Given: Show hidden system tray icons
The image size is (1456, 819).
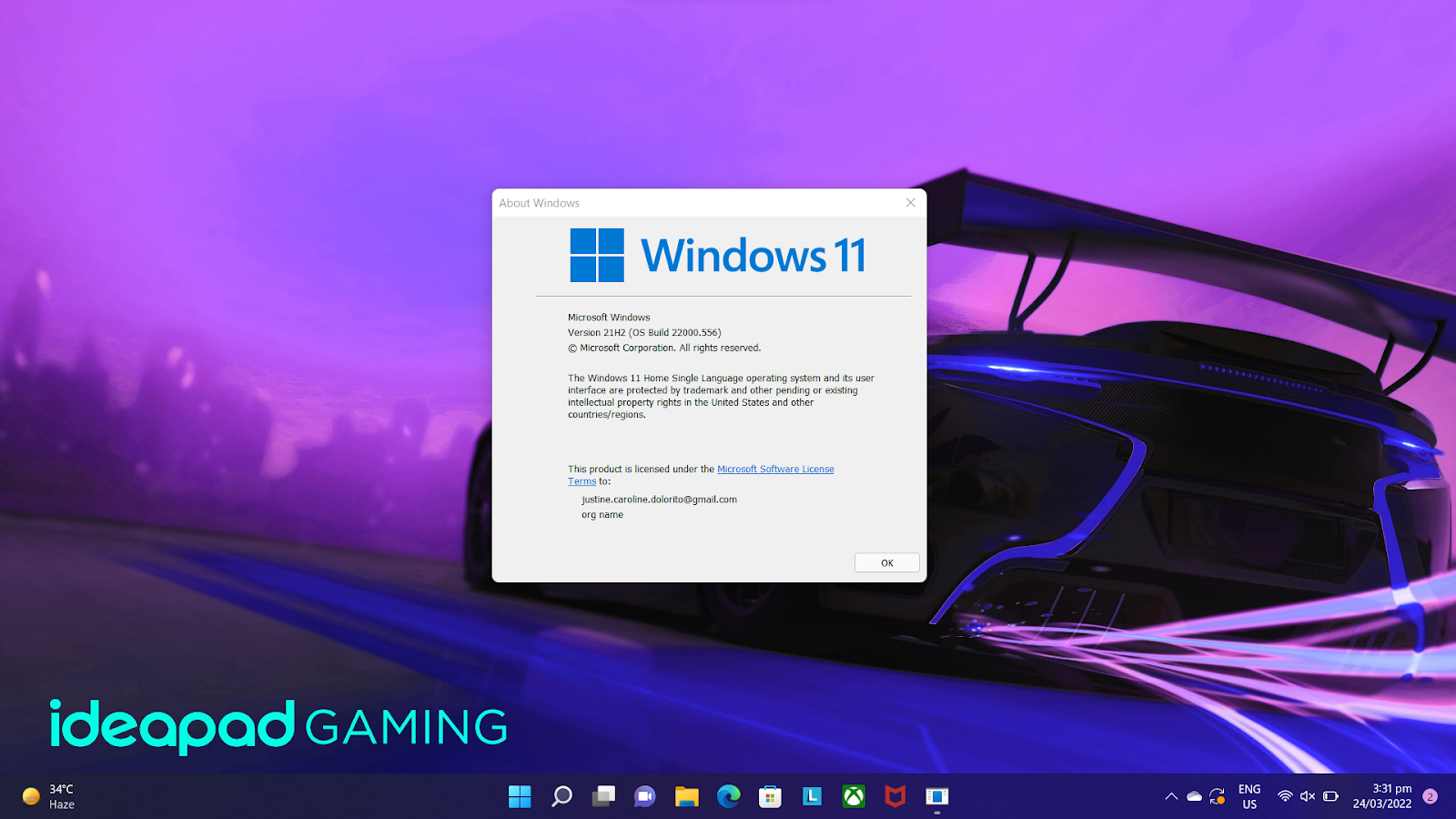Looking at the screenshot, I should click(x=1171, y=796).
